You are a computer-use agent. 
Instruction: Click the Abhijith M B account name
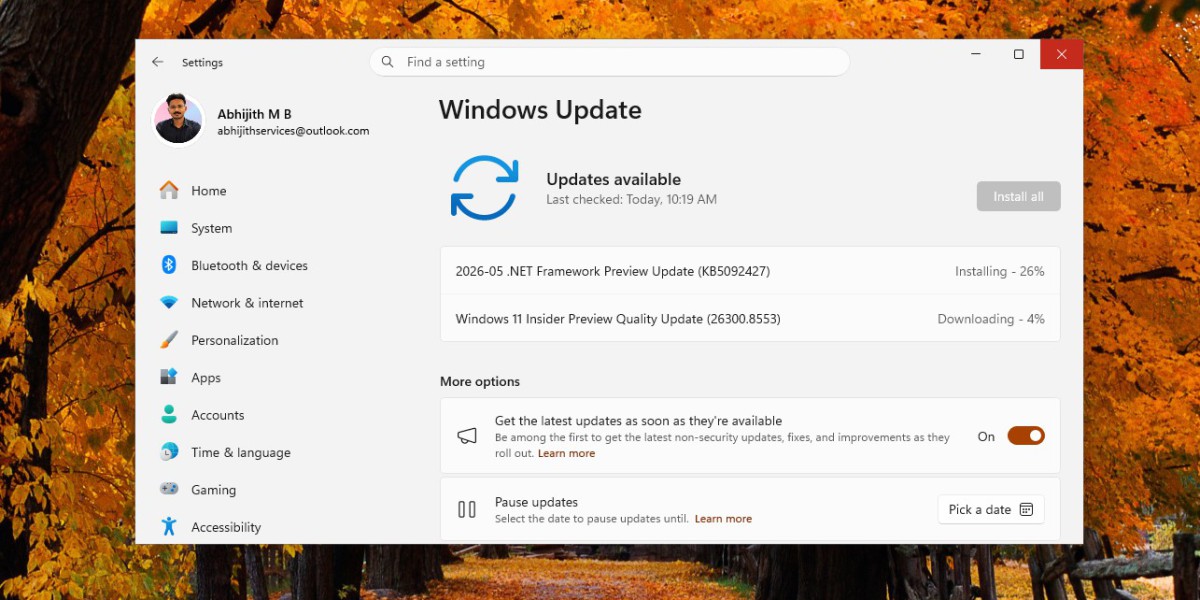click(254, 114)
